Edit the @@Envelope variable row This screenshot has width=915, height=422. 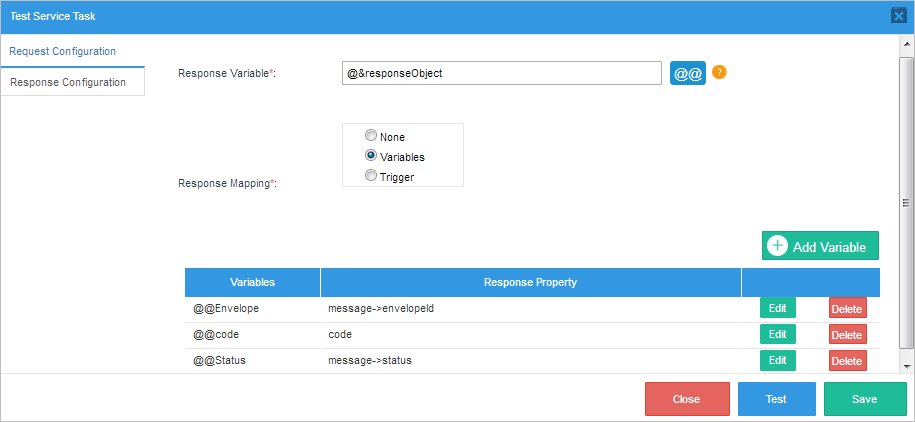point(777,308)
